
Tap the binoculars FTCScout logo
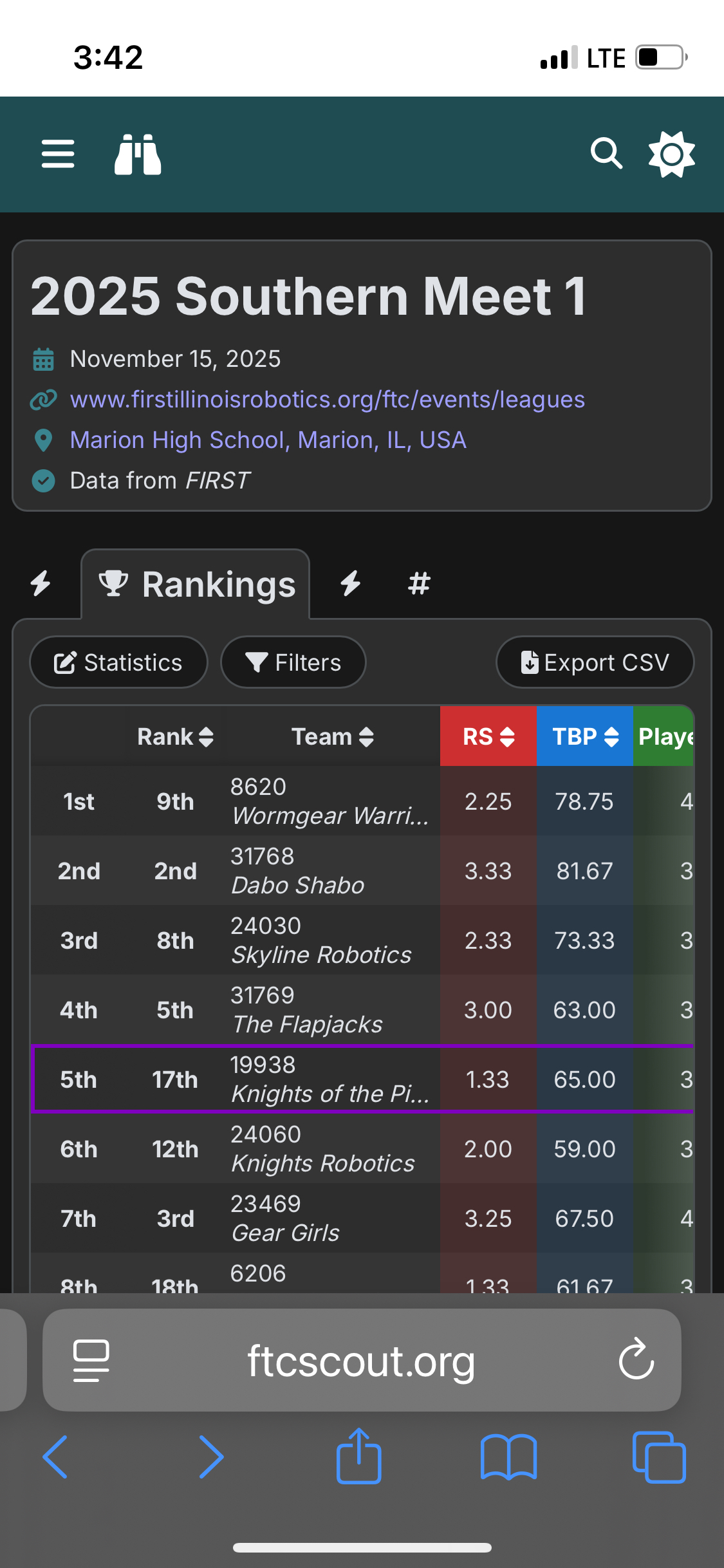tap(138, 154)
